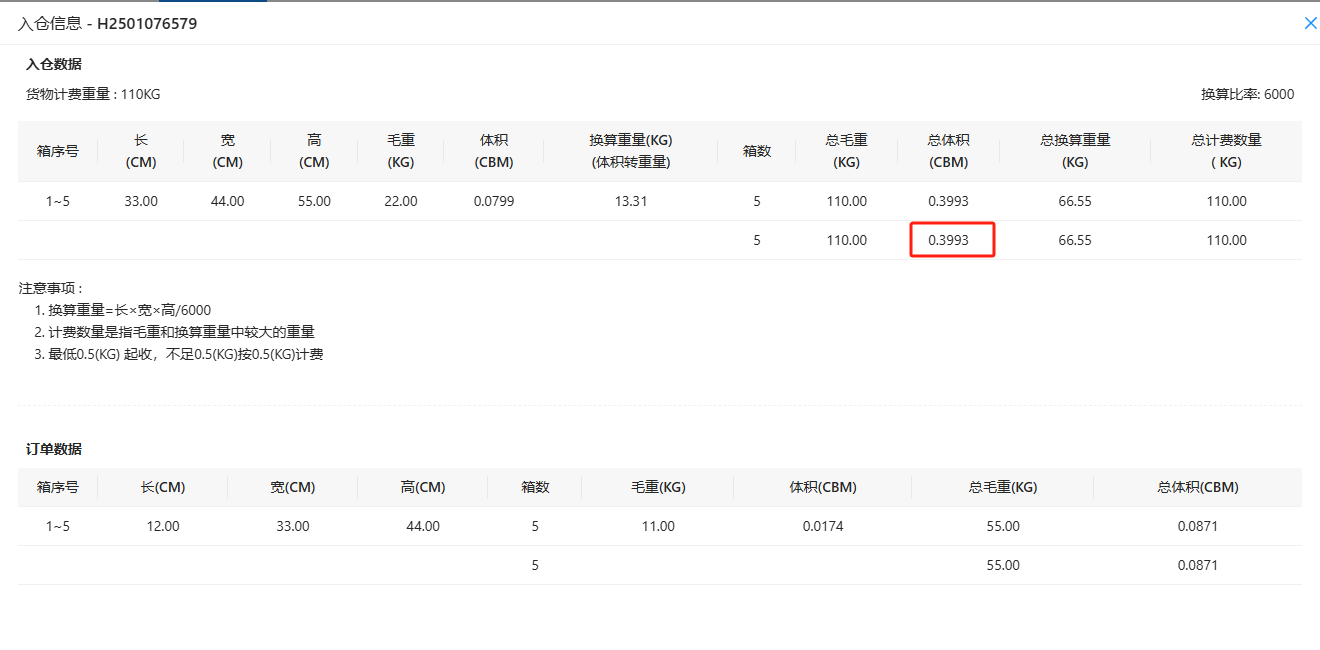Close the 入仓信息 dialog
1320x650 pixels.
pyautogui.click(x=1310, y=23)
